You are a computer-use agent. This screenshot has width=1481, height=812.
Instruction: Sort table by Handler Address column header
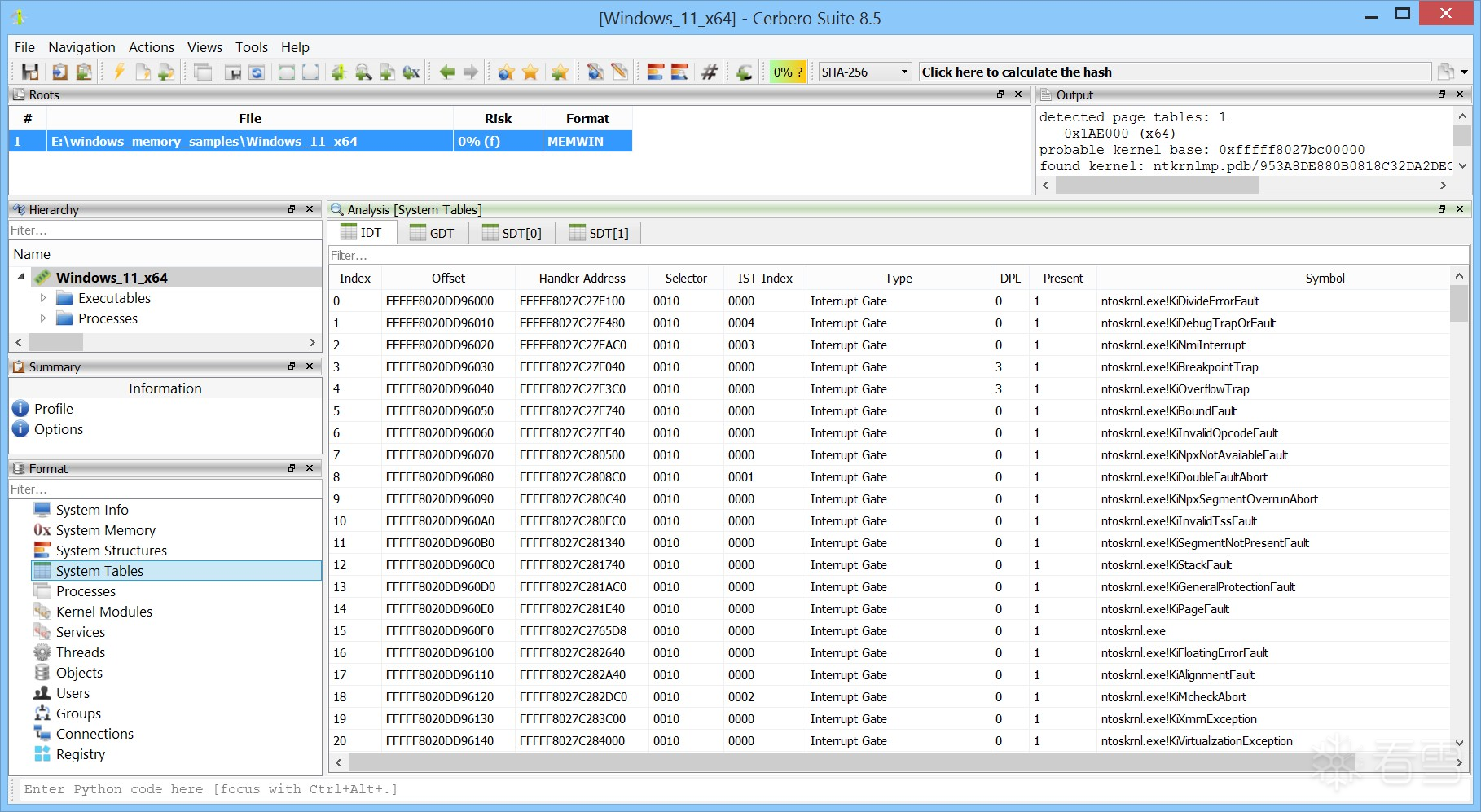582,279
